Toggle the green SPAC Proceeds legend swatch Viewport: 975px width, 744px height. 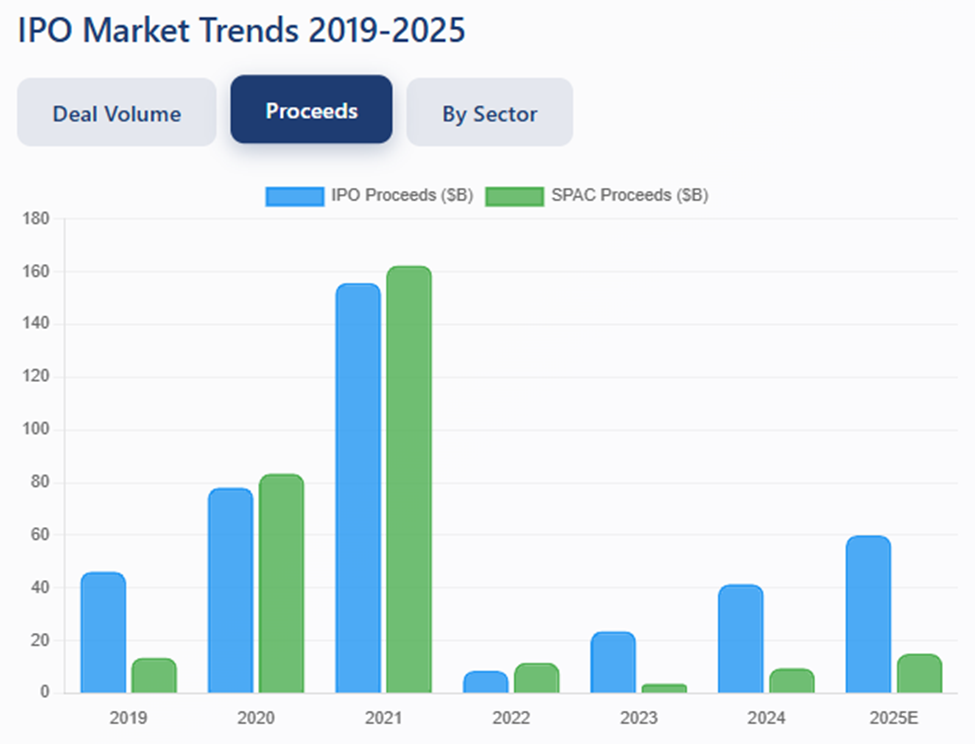[514, 196]
